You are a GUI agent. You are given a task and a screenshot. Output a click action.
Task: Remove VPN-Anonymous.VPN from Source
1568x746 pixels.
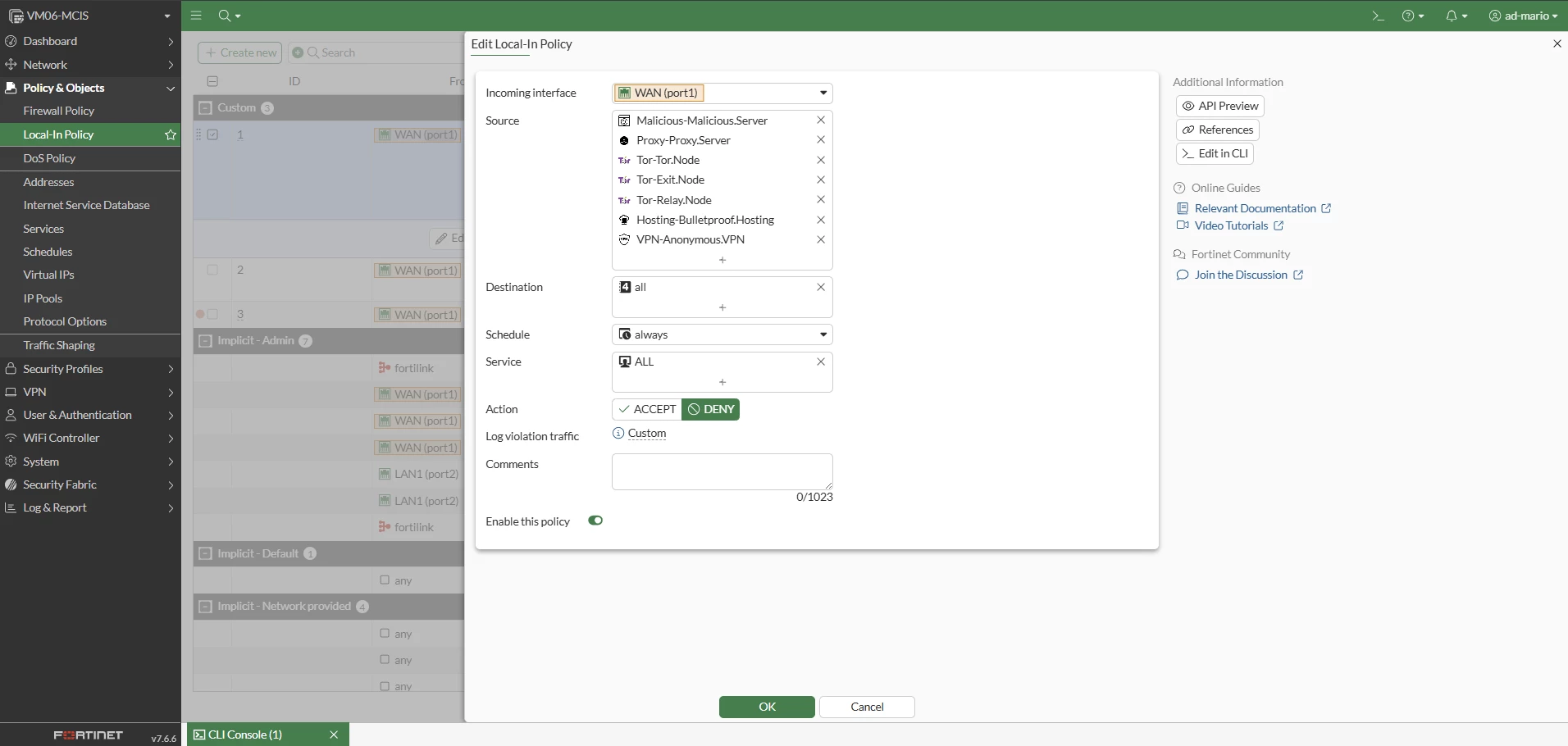(820, 239)
